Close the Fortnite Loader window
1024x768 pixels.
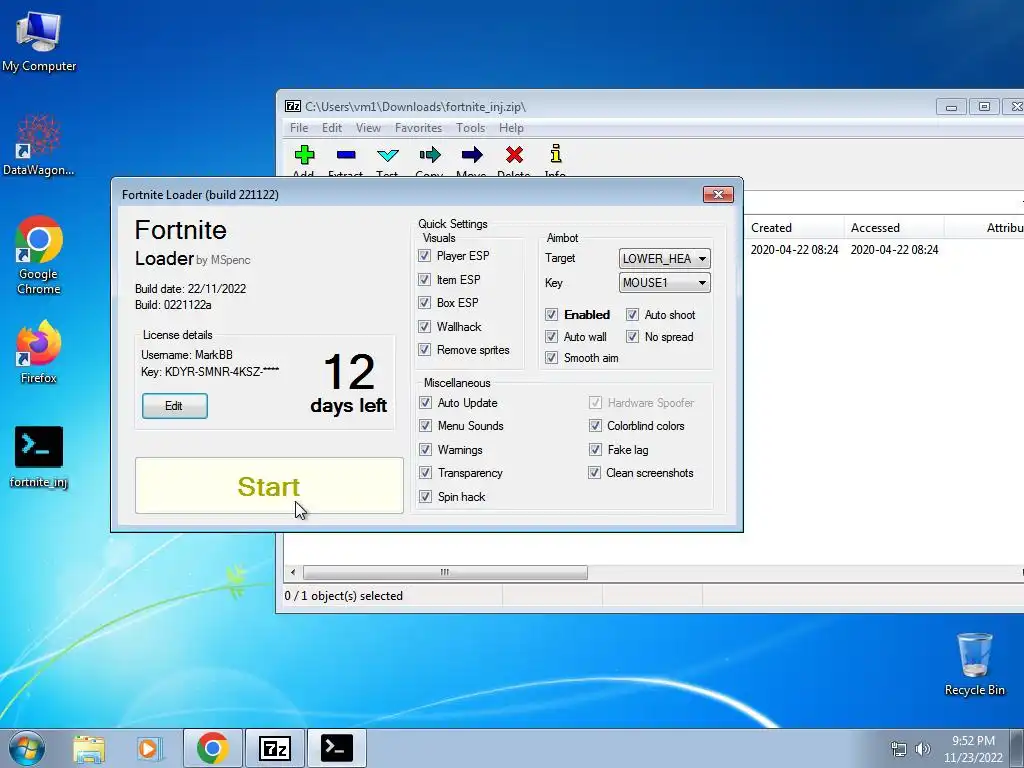(718, 195)
